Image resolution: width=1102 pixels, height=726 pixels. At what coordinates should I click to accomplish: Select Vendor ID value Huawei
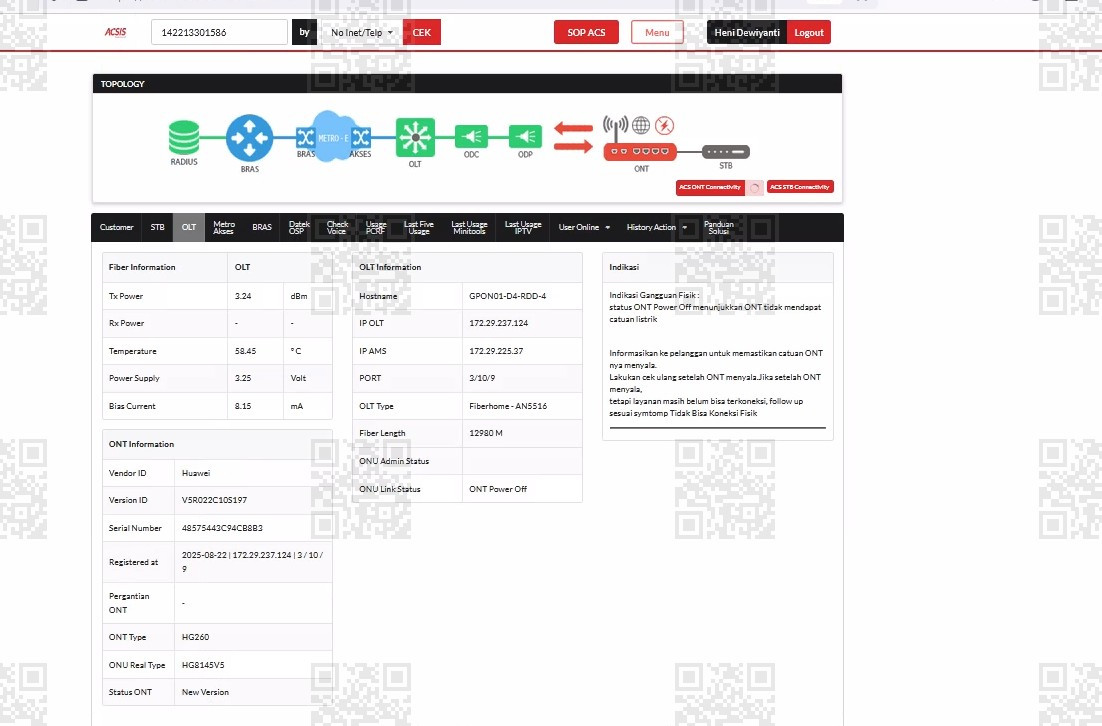196,473
